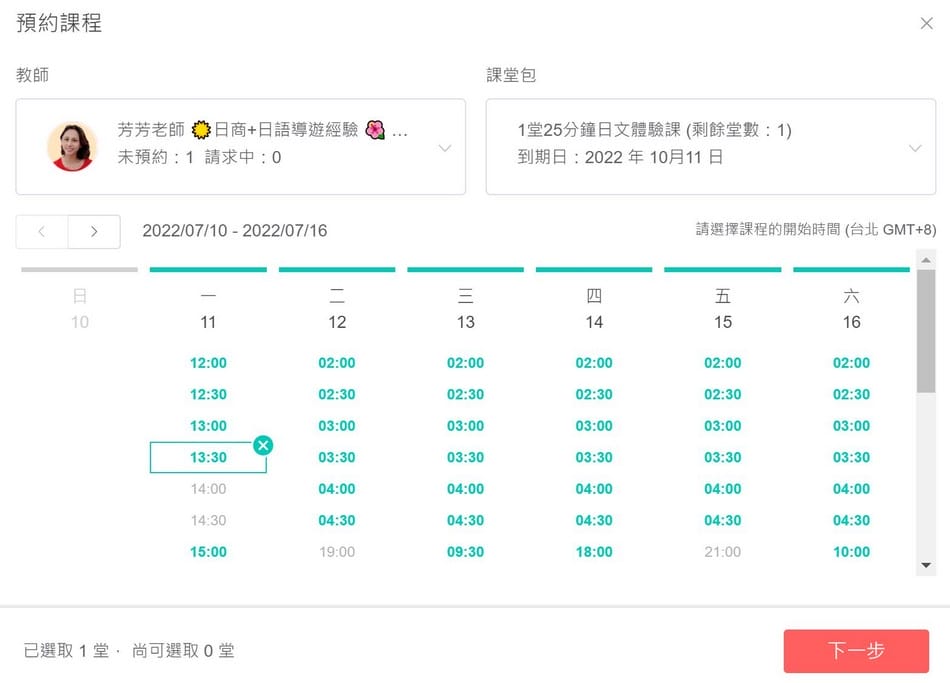This screenshot has height=683, width=950.
Task: Click 未預約：1 請求中：0 text
Action: pos(199,158)
